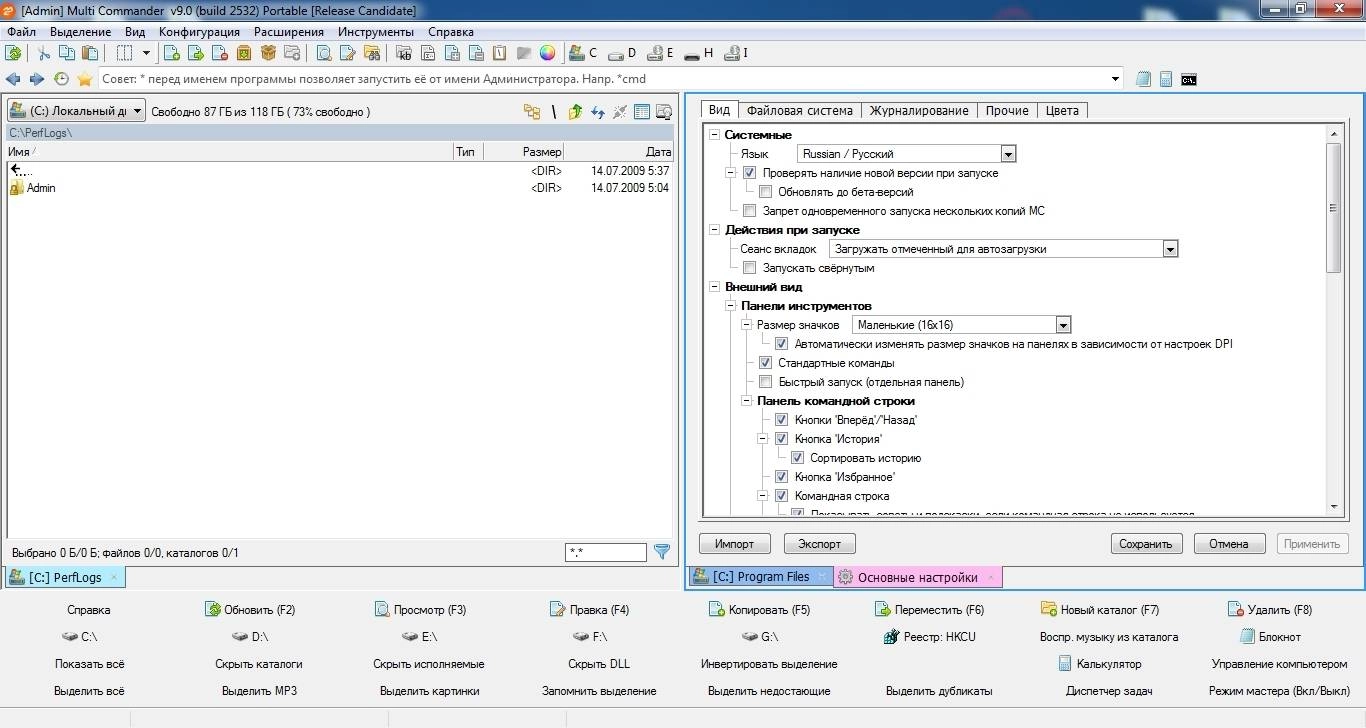This screenshot has width=1366, height=728.
Task: Switch to 'Журналирование' tab
Action: click(x=919, y=110)
